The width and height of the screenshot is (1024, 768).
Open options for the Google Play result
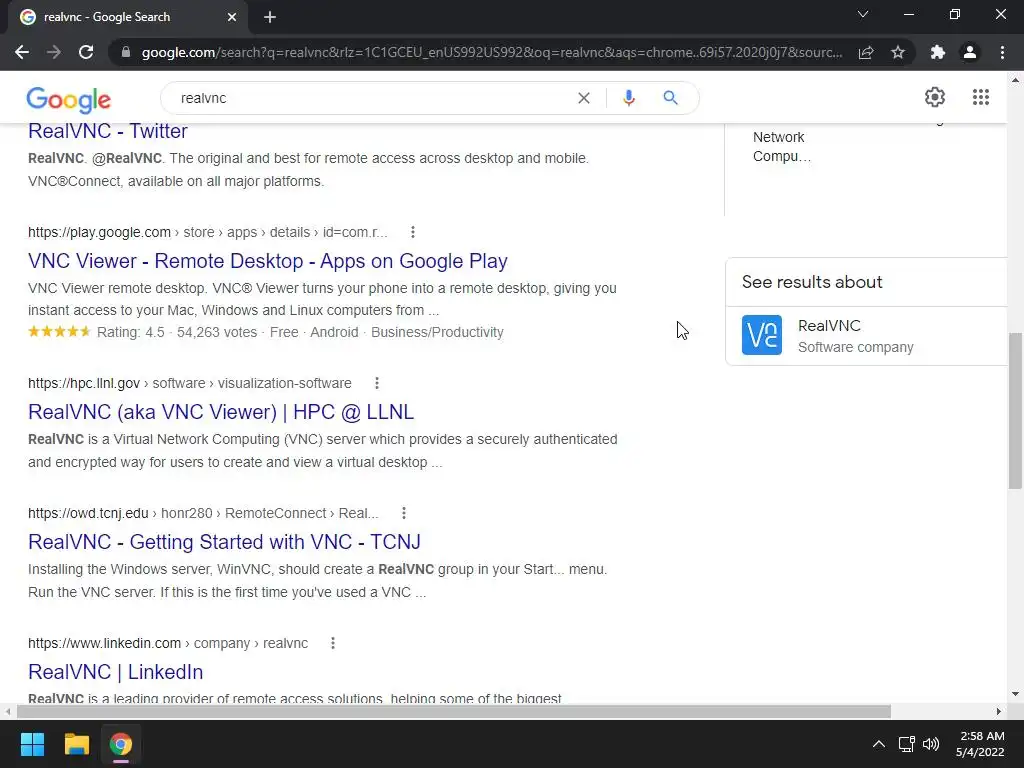point(413,232)
